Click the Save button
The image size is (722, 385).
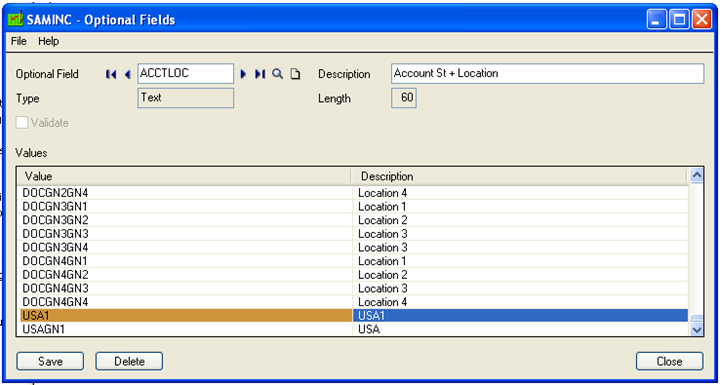pos(50,362)
